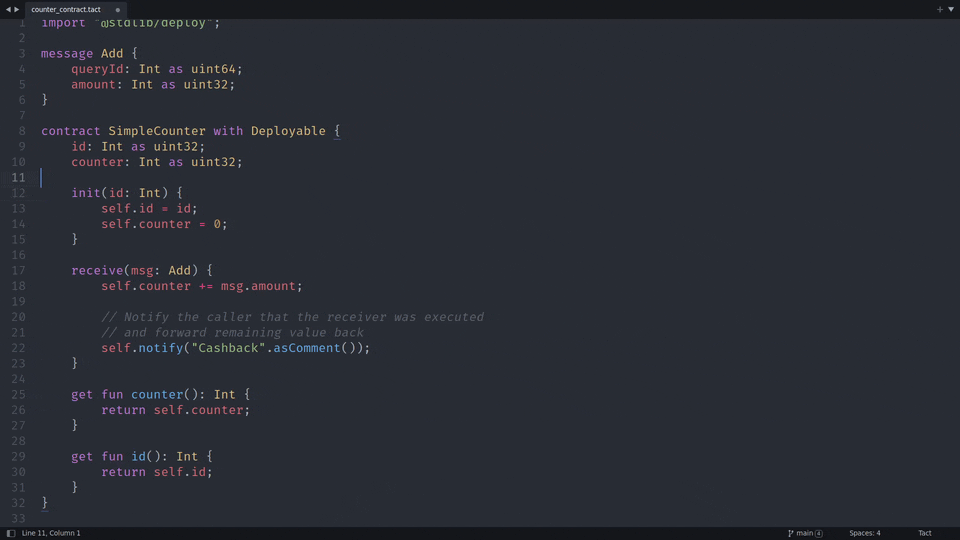
Task: Click the '0' literal on line 14
Action: 217,224
